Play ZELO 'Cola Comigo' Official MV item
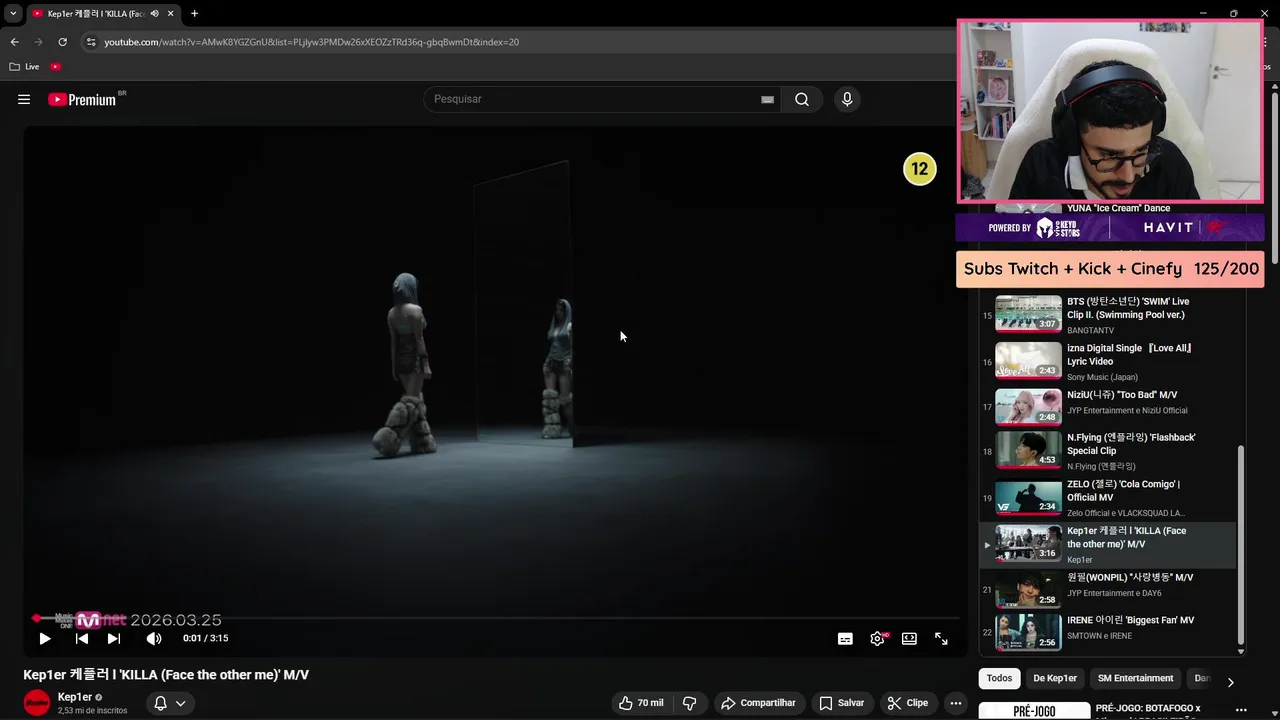Screen dimensions: 1280x720 pos(1107,497)
